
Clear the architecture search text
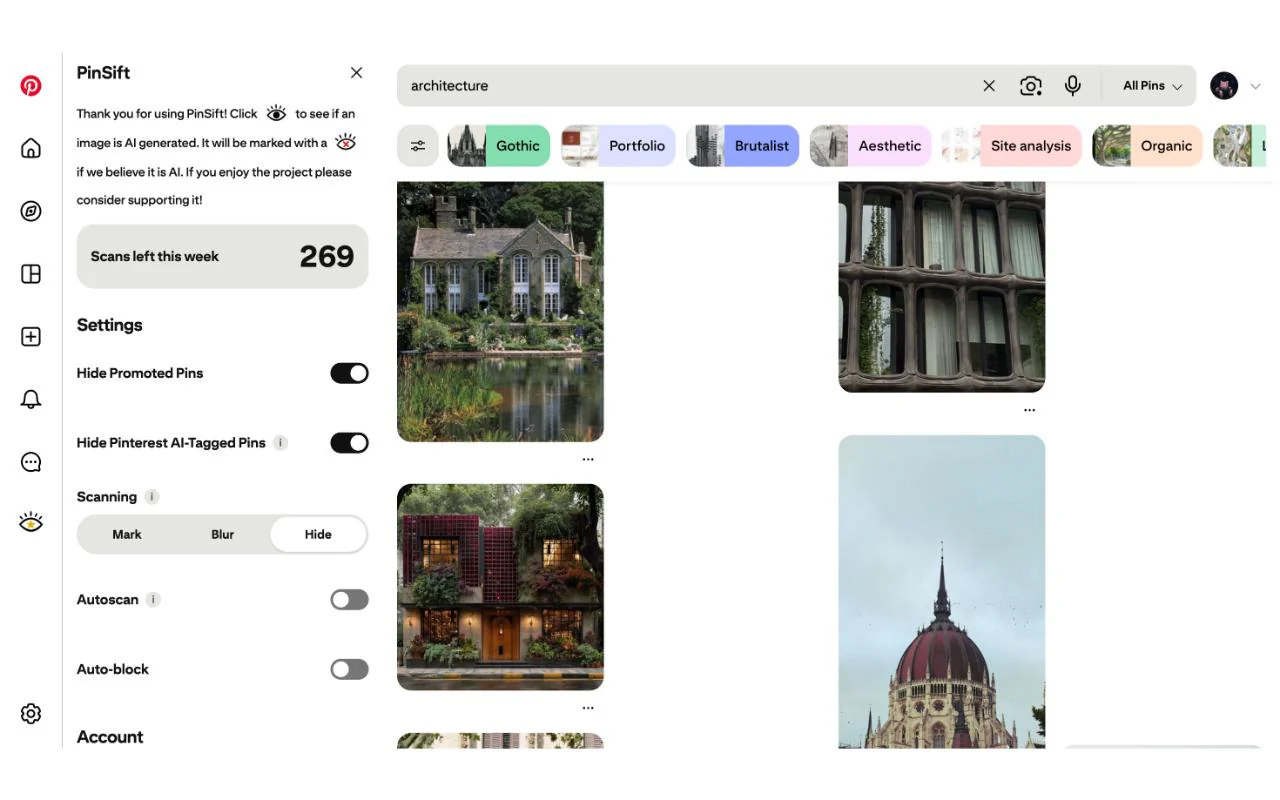point(989,86)
